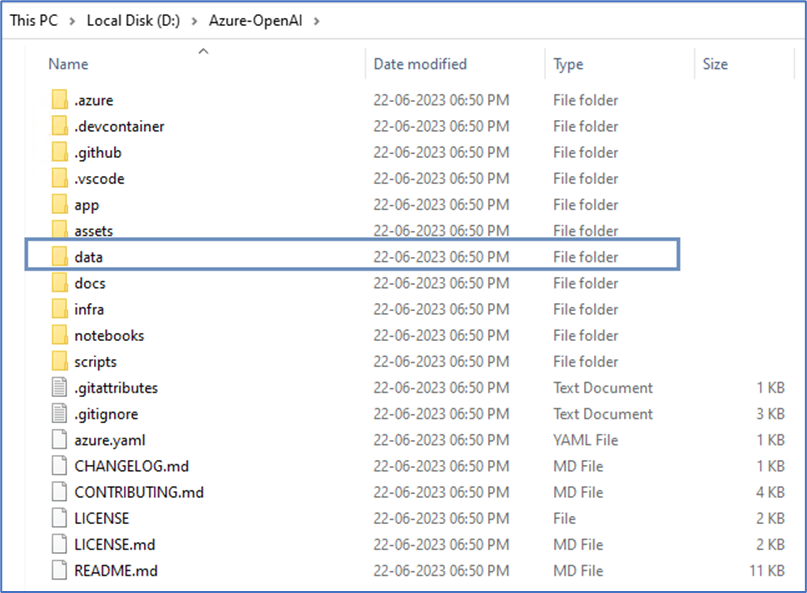
Task: Select the .gitattributes file name
Action: pyautogui.click(x=116, y=388)
